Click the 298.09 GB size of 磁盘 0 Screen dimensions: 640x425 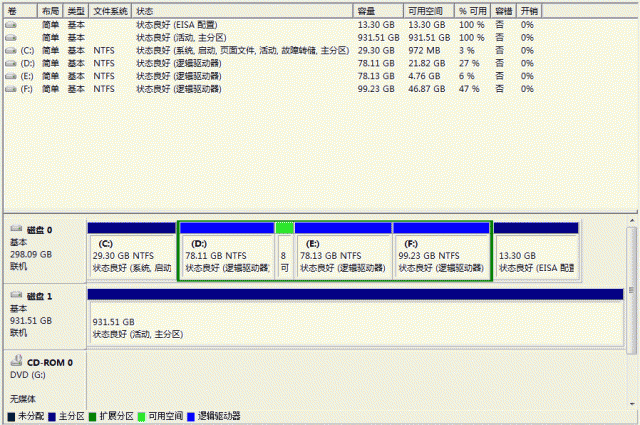click(31, 254)
